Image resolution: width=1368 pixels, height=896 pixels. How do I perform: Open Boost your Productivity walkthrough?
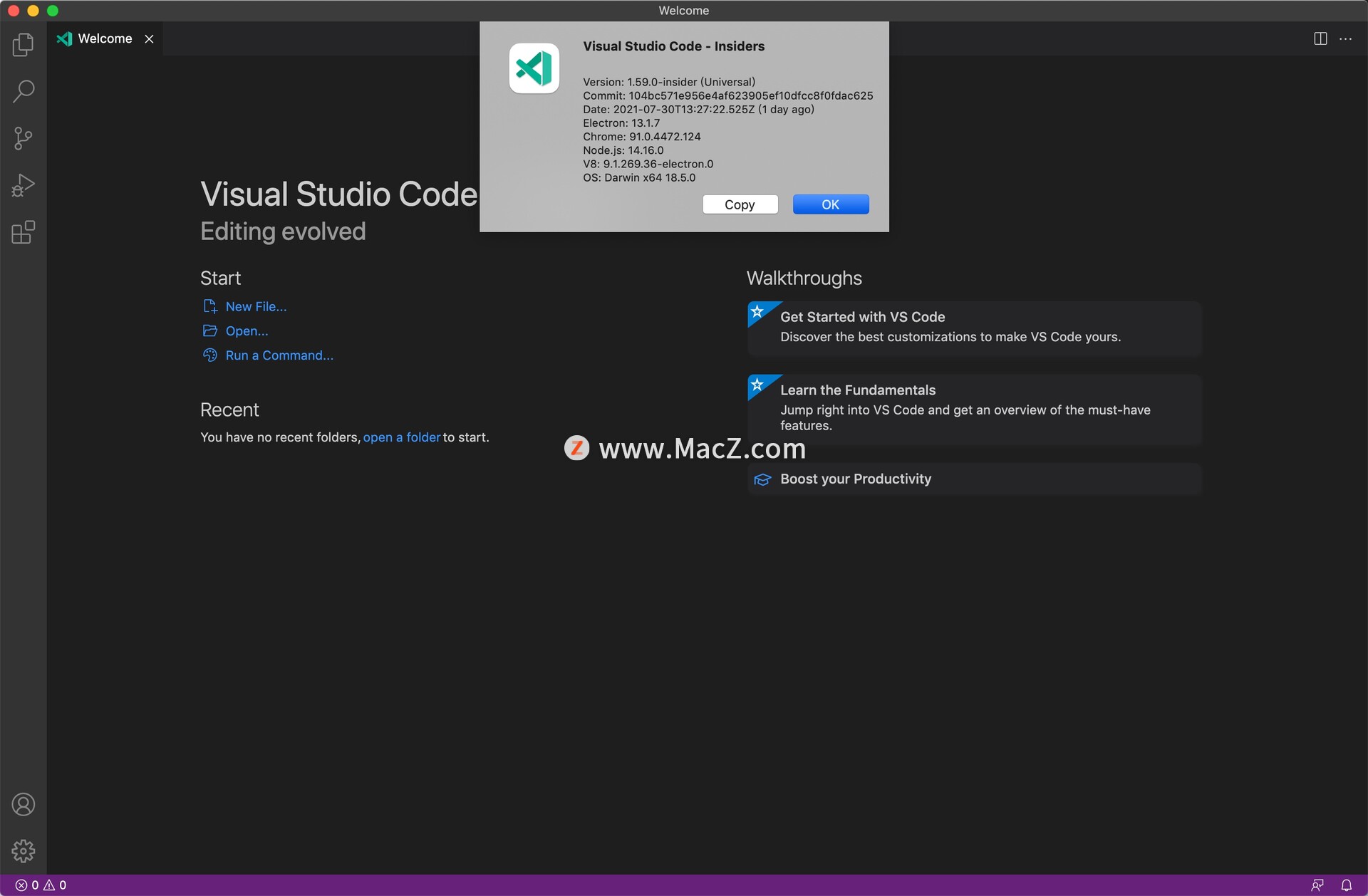(974, 479)
